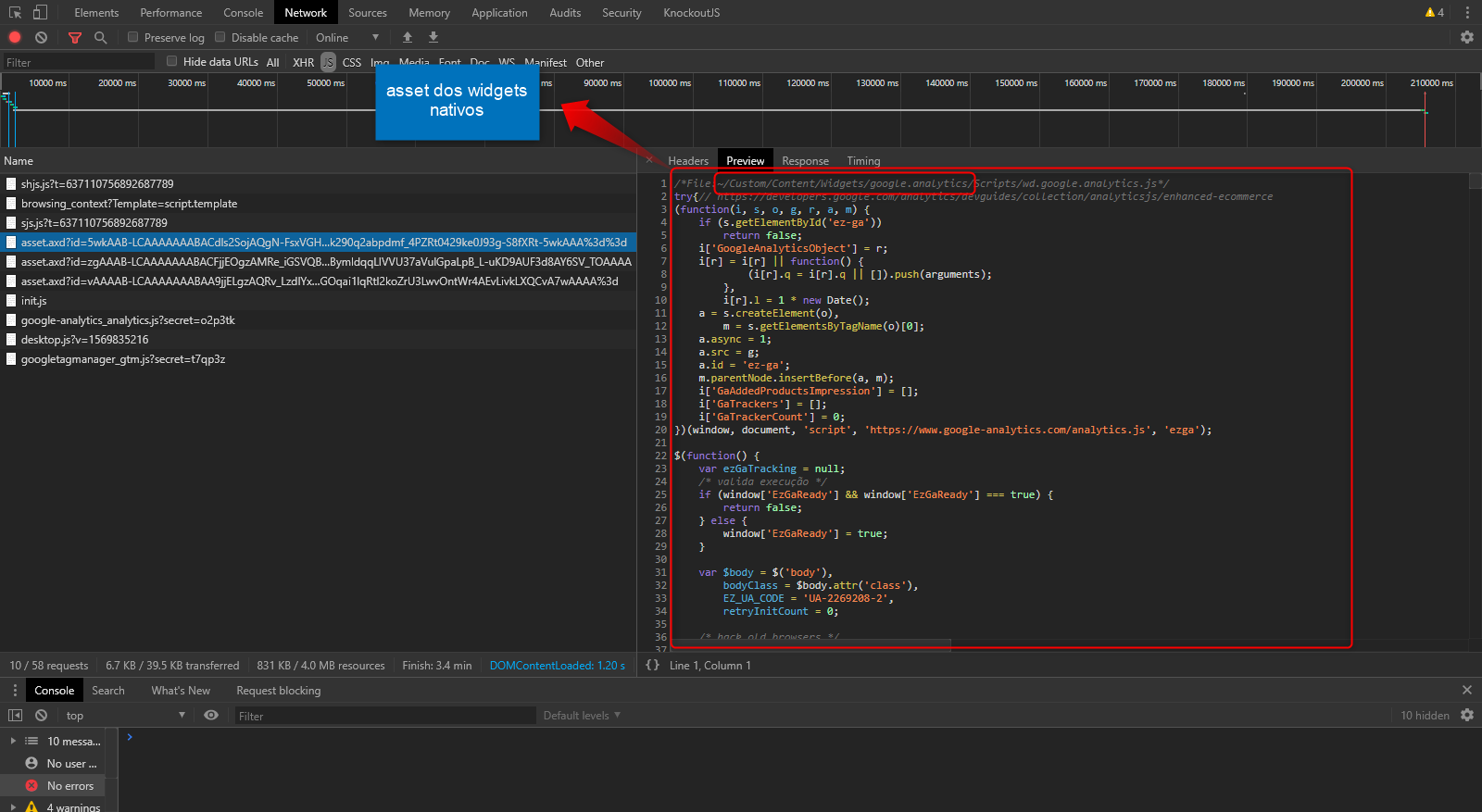
Task: Select the shjs.js request row
Action: point(318,184)
